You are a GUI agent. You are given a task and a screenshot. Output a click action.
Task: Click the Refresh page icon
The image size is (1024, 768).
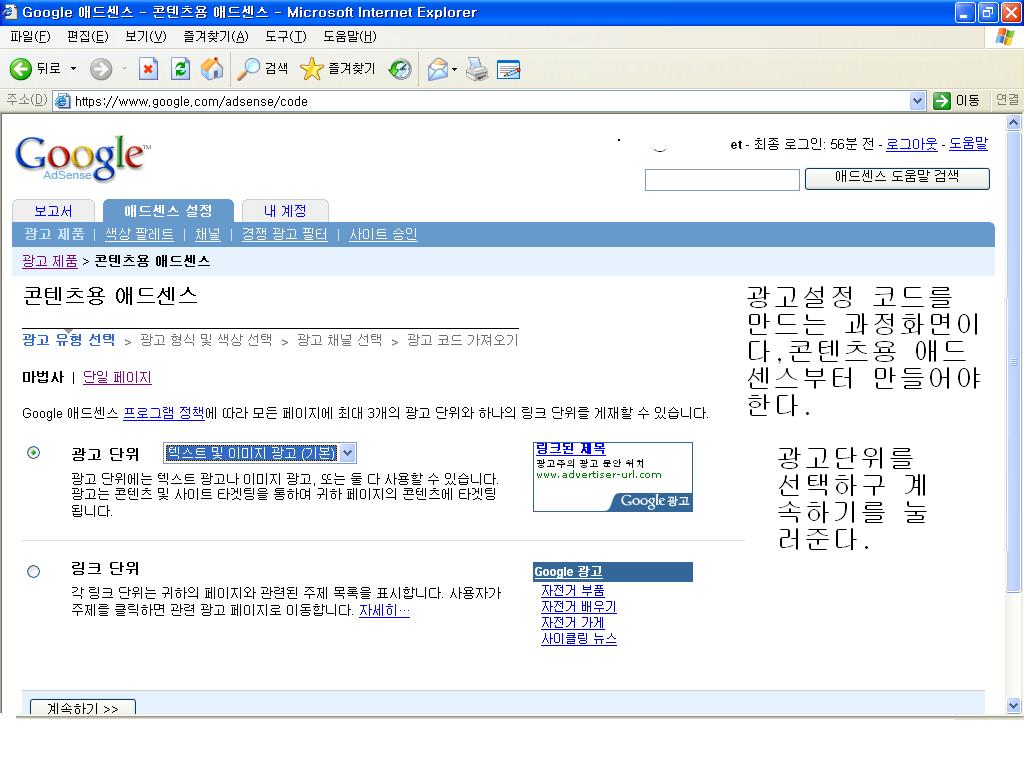[x=180, y=69]
